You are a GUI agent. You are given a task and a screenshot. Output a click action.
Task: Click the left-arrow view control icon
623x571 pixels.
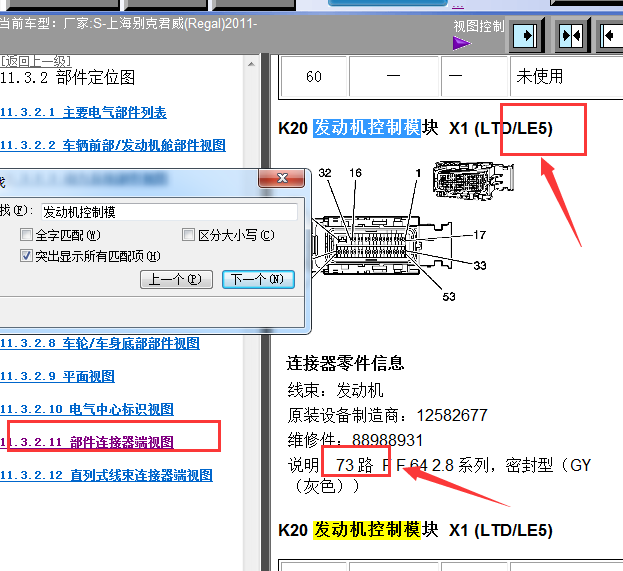pos(612,36)
